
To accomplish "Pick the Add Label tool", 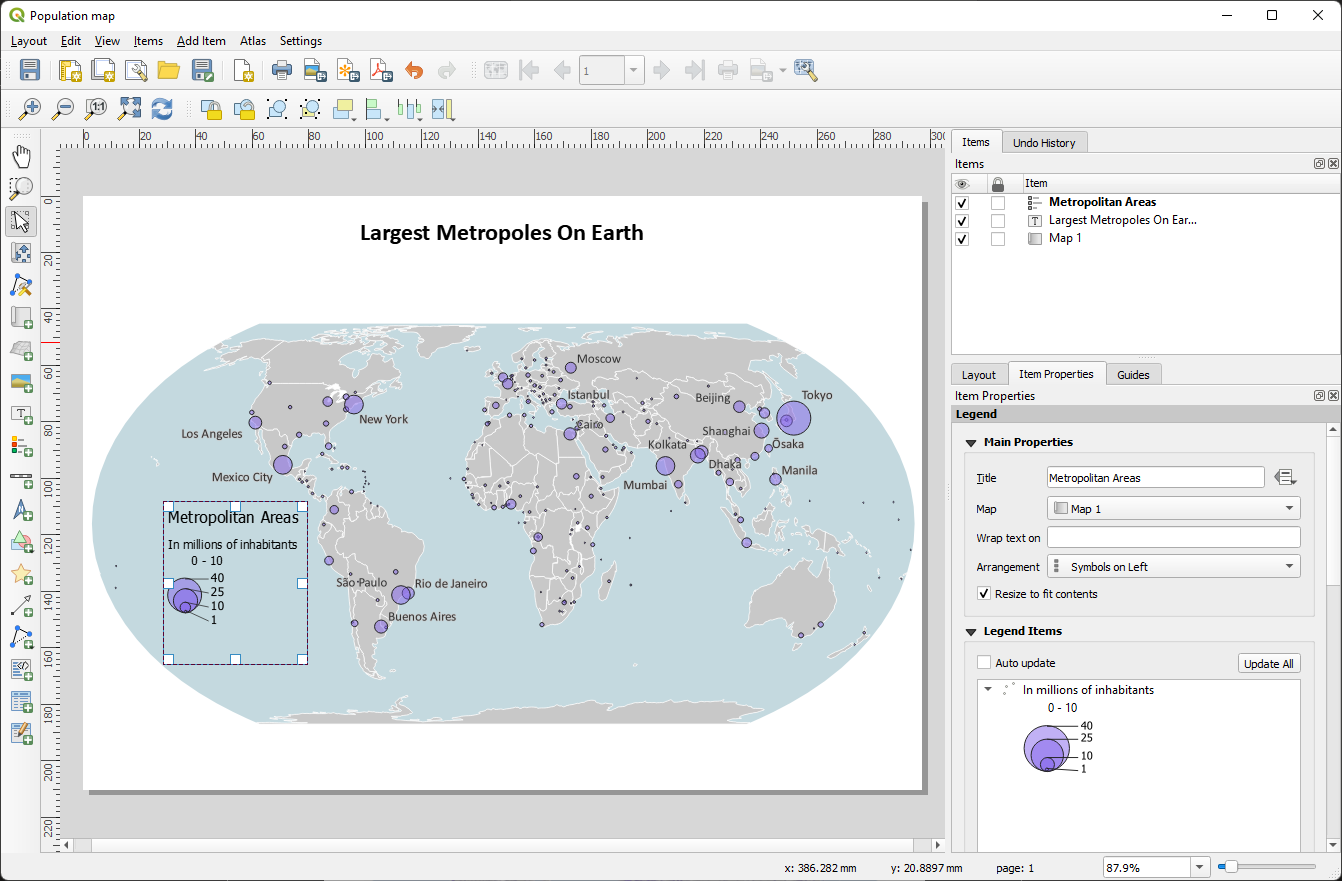I will [x=21, y=414].
